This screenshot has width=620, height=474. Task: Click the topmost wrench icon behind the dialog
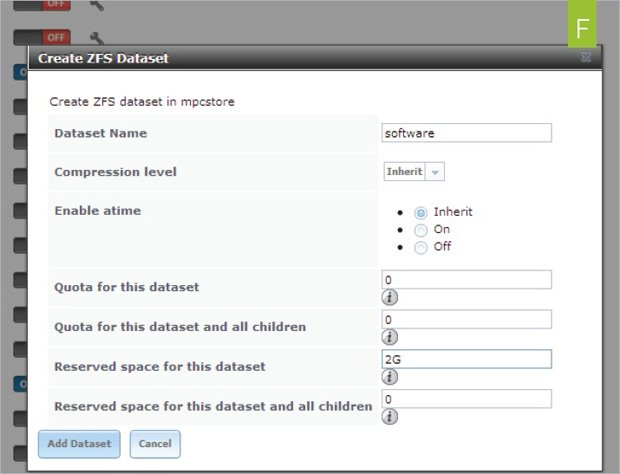[96, 5]
